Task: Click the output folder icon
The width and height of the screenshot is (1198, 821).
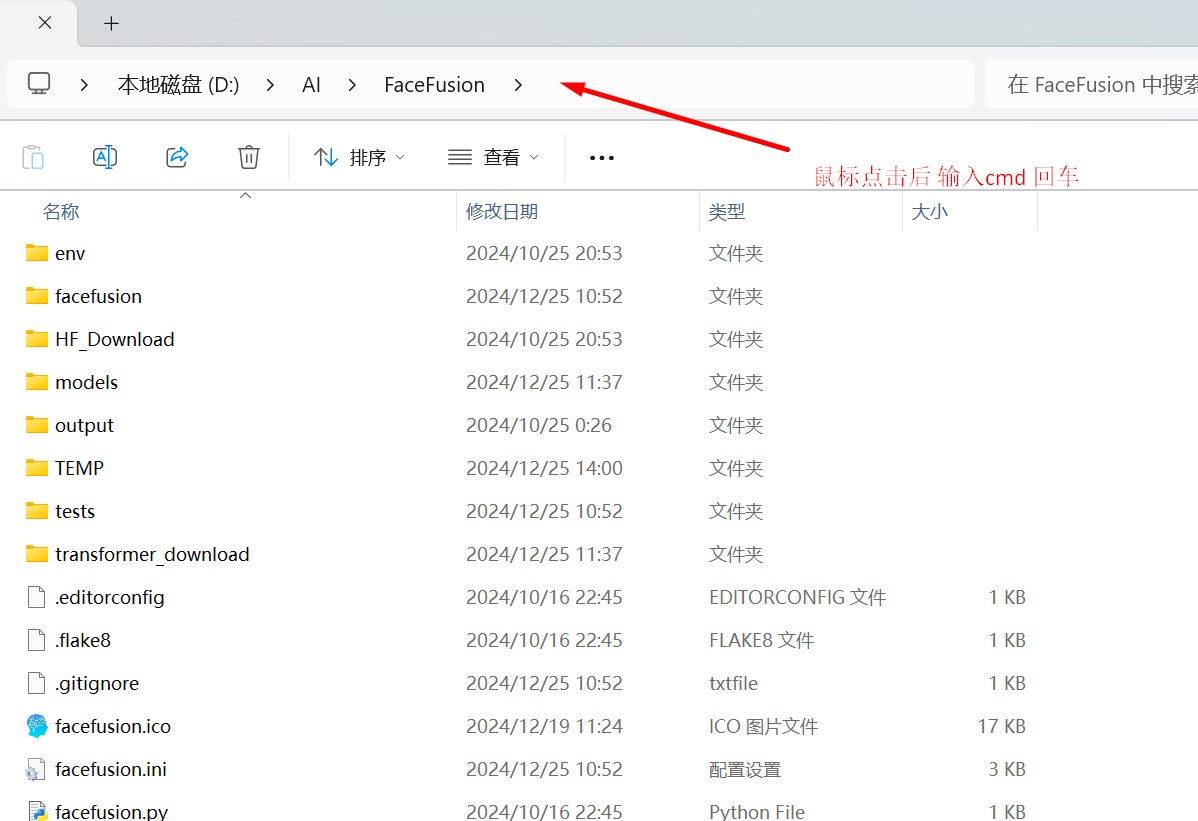Action: click(x=37, y=425)
